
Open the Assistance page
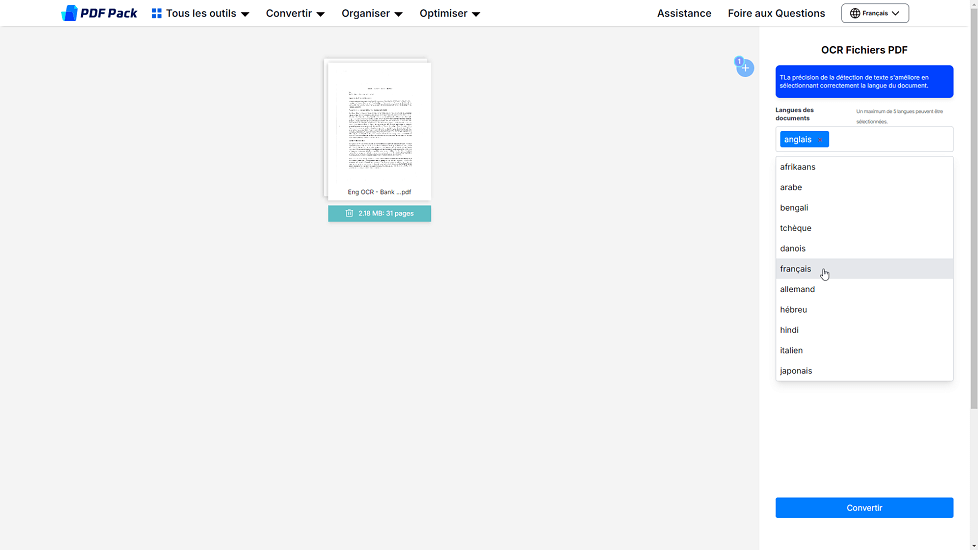pos(684,14)
